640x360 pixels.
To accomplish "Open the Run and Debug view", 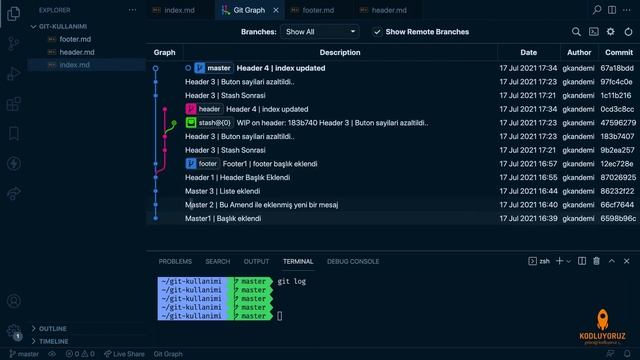I will [13, 73].
